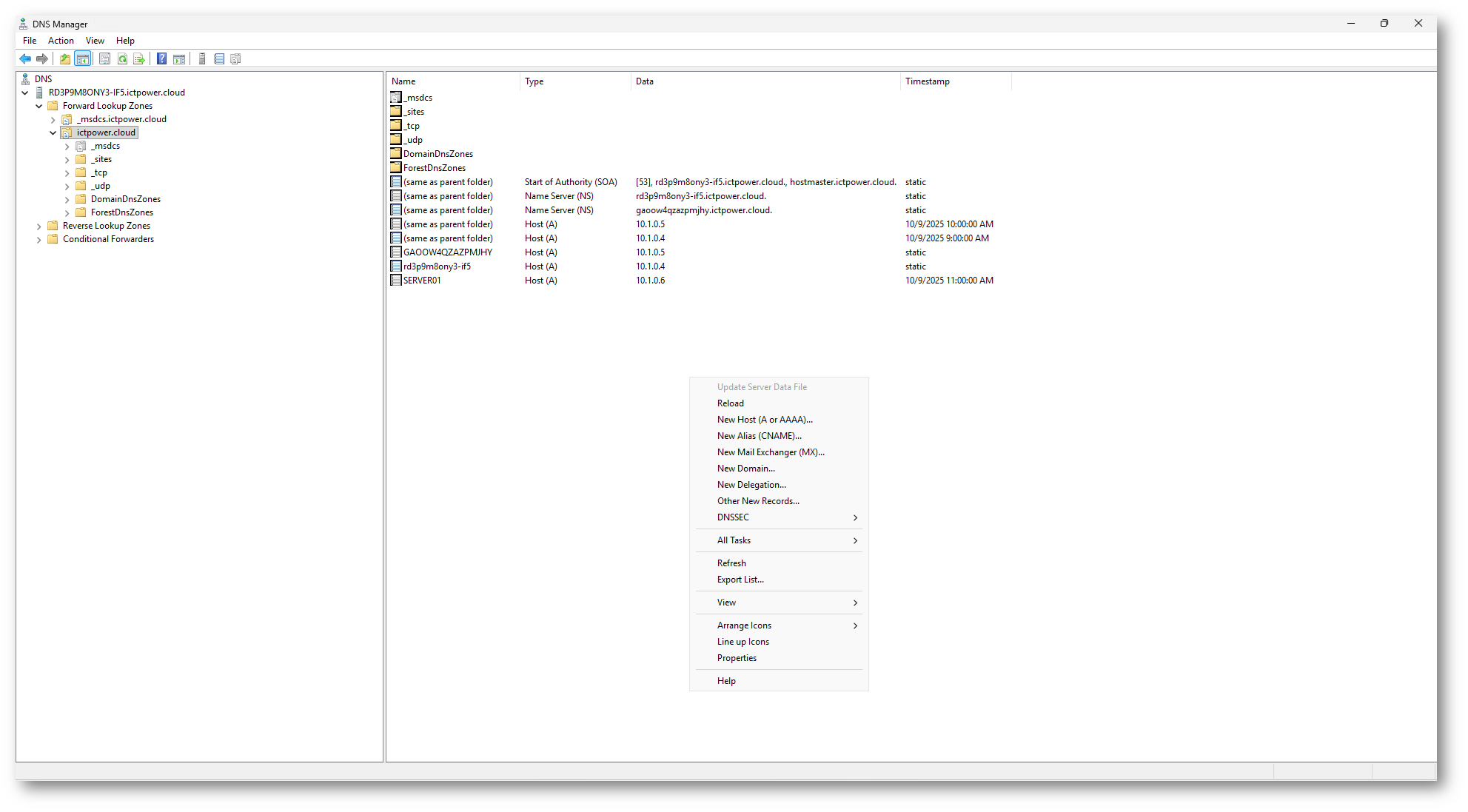This screenshot has width=1468, height=812.
Task: Toggle the Show/Hide Action Pane icon
Action: click(179, 59)
